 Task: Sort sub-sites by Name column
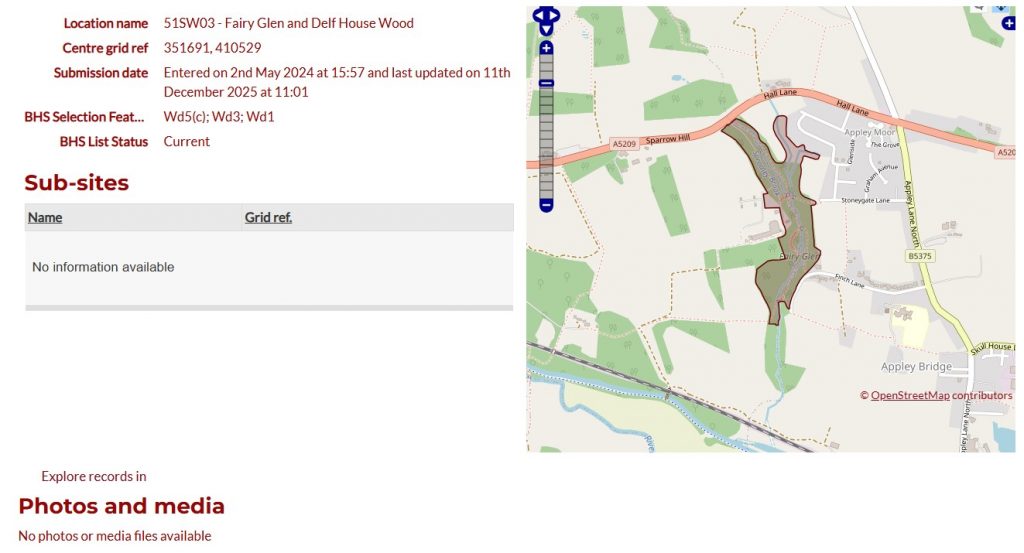point(45,217)
